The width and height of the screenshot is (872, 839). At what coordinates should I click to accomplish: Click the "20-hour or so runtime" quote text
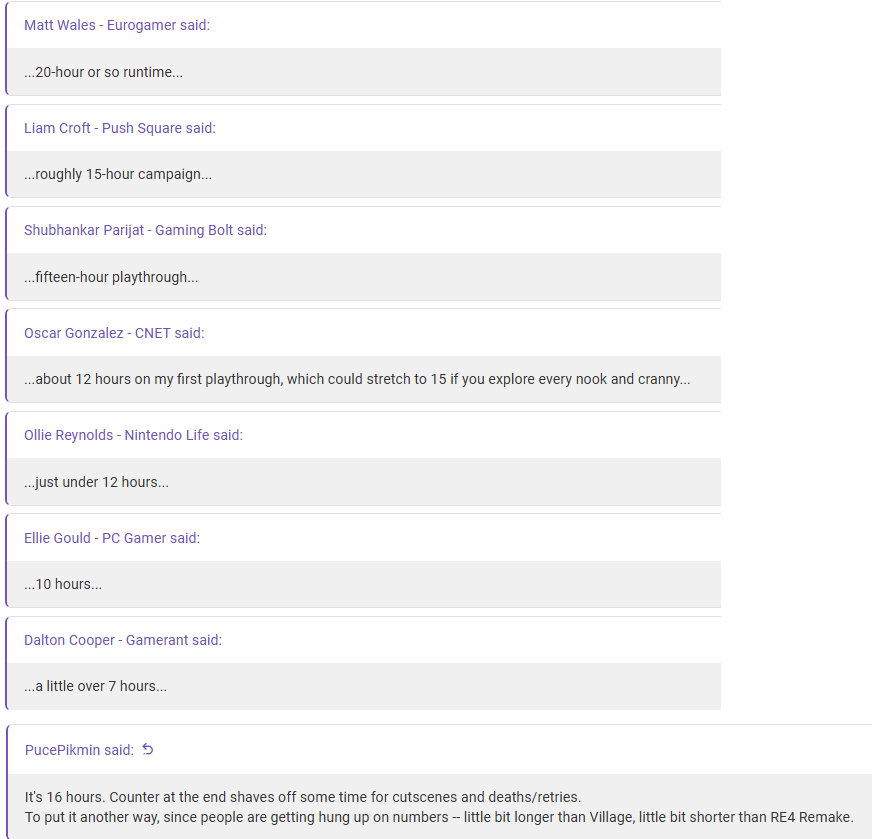103,72
